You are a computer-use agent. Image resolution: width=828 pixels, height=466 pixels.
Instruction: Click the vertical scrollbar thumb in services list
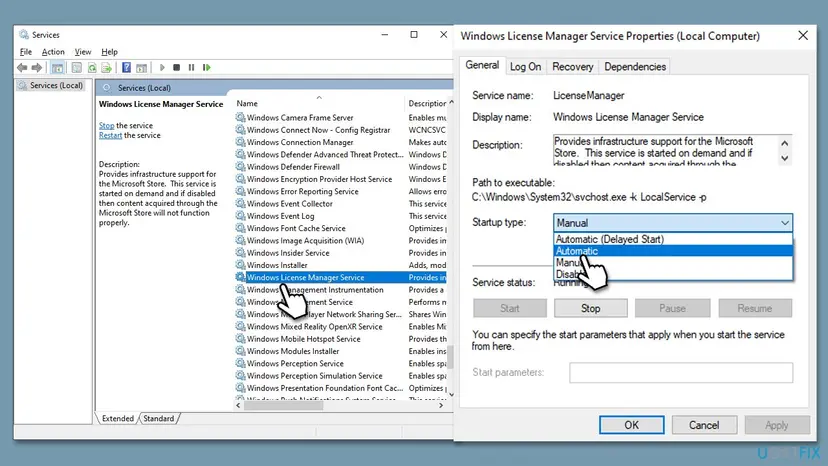(x=450, y=357)
